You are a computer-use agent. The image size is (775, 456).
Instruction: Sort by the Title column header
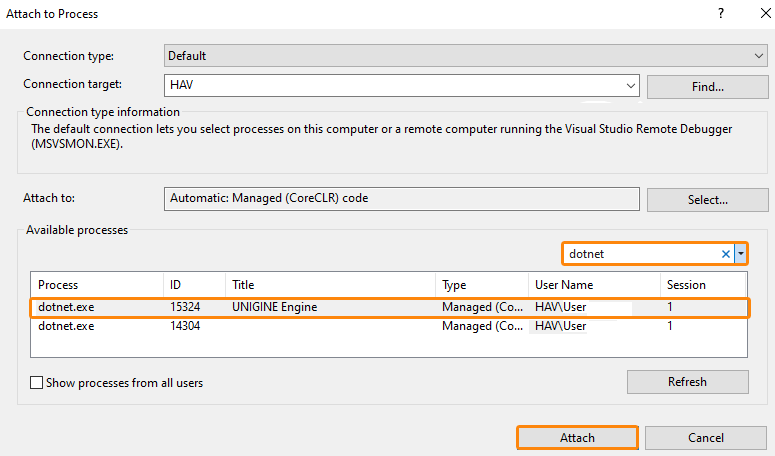(x=330, y=285)
